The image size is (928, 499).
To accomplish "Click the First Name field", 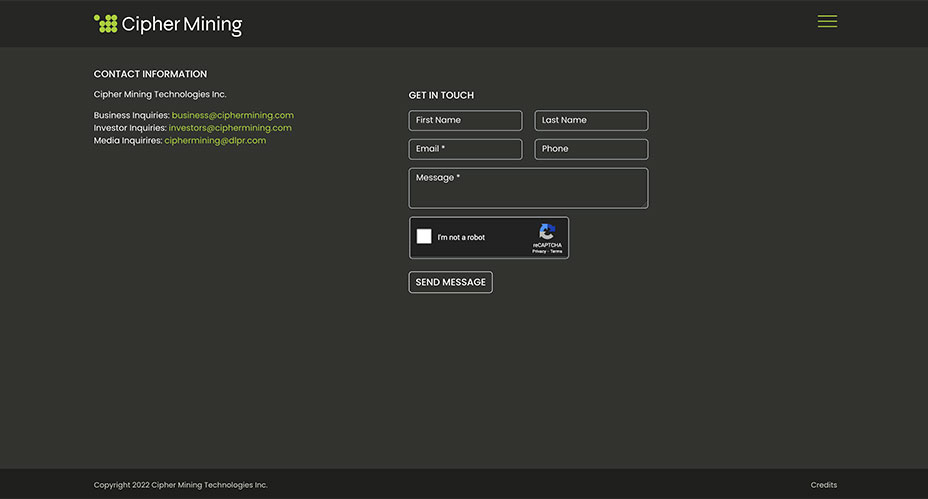I will 465,120.
